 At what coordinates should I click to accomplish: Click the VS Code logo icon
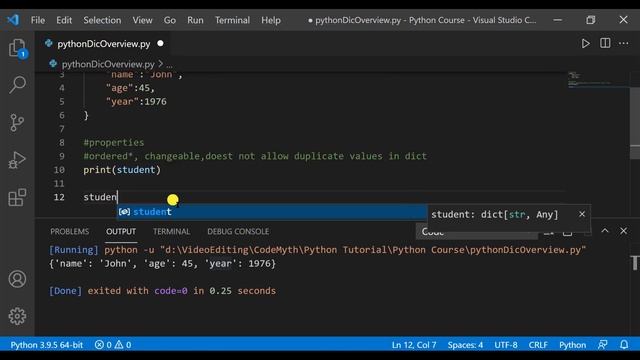13,20
